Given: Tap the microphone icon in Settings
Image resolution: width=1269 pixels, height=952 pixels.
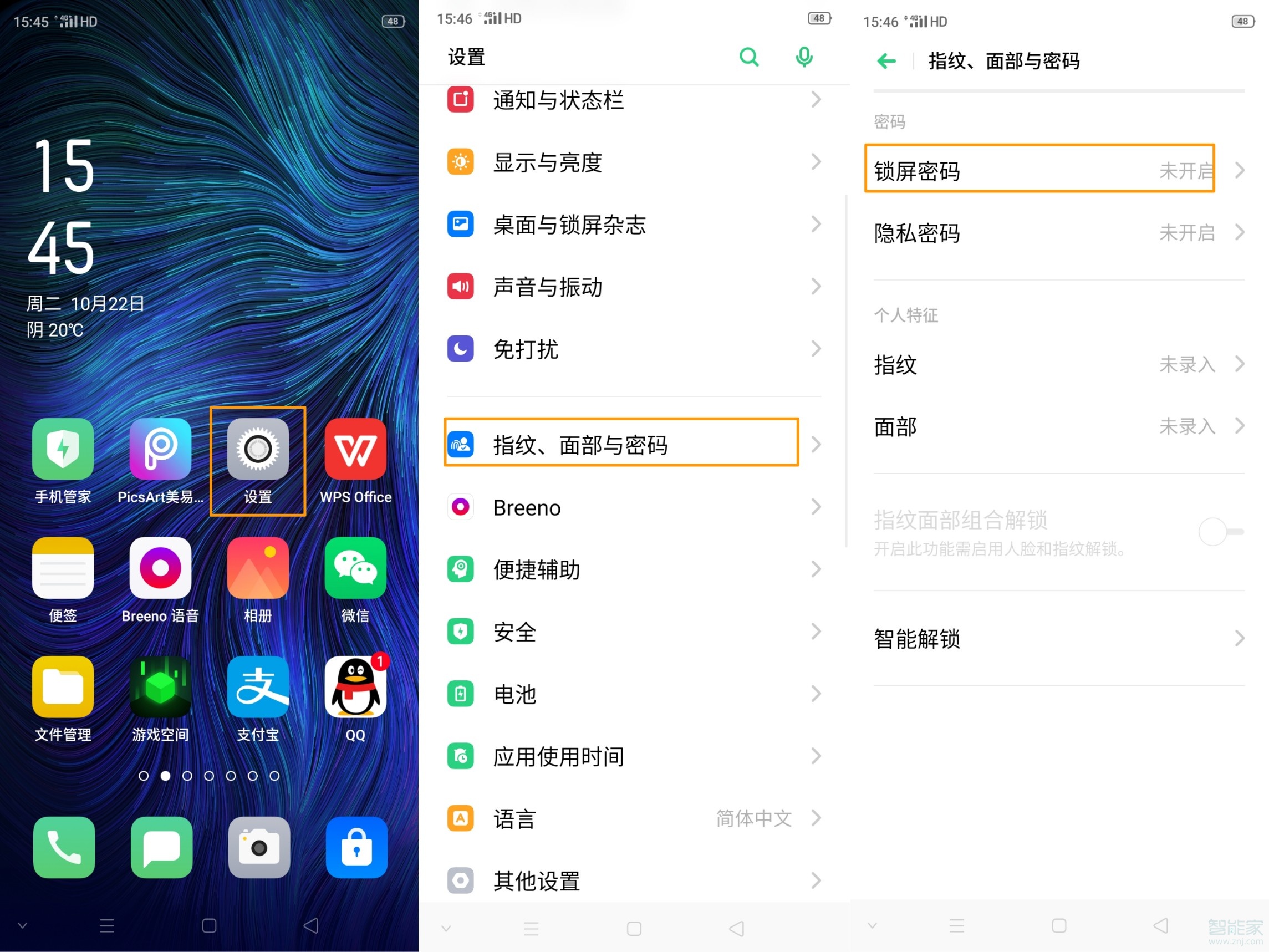Looking at the screenshot, I should tap(804, 57).
